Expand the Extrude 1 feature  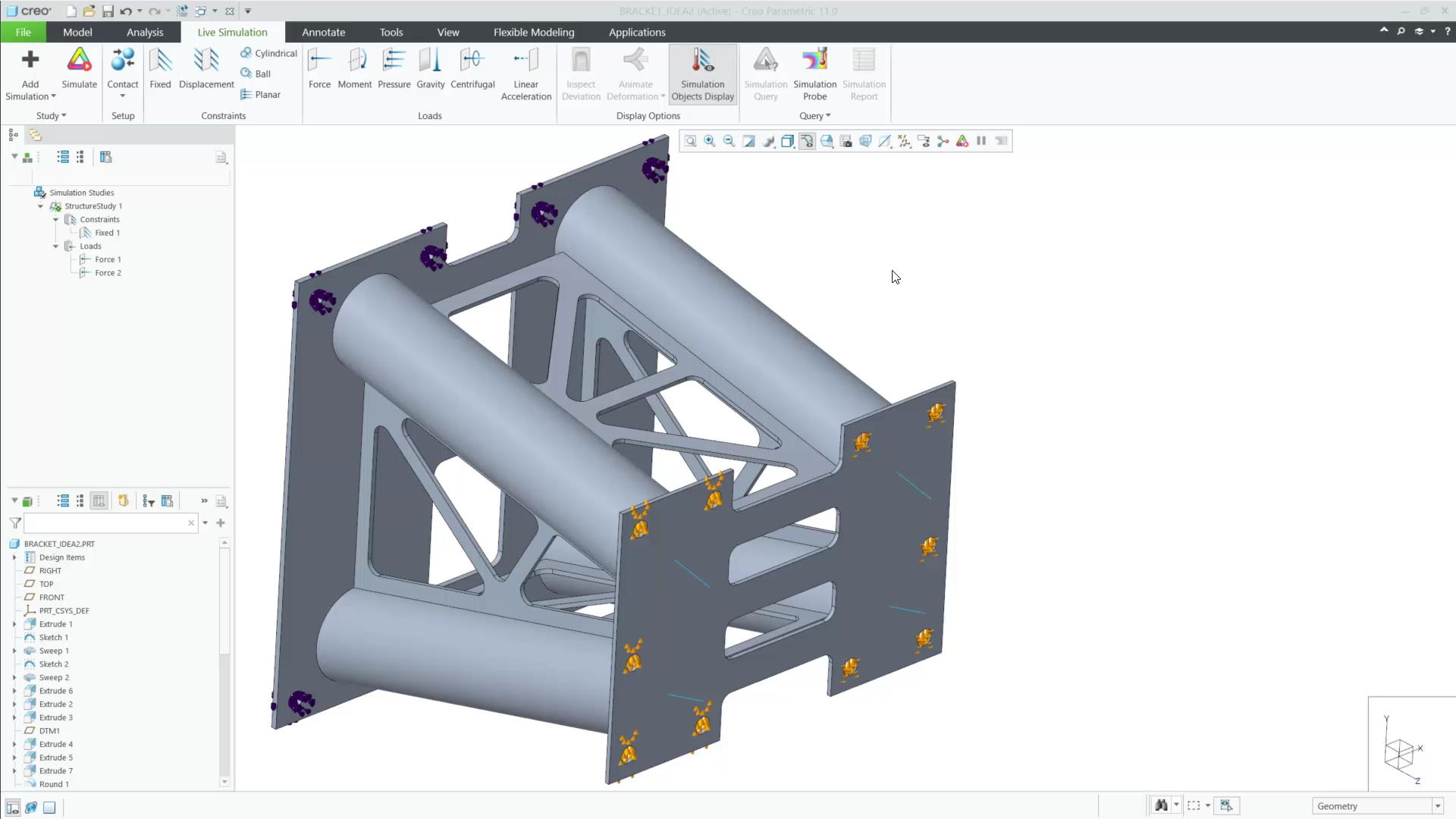[14, 624]
